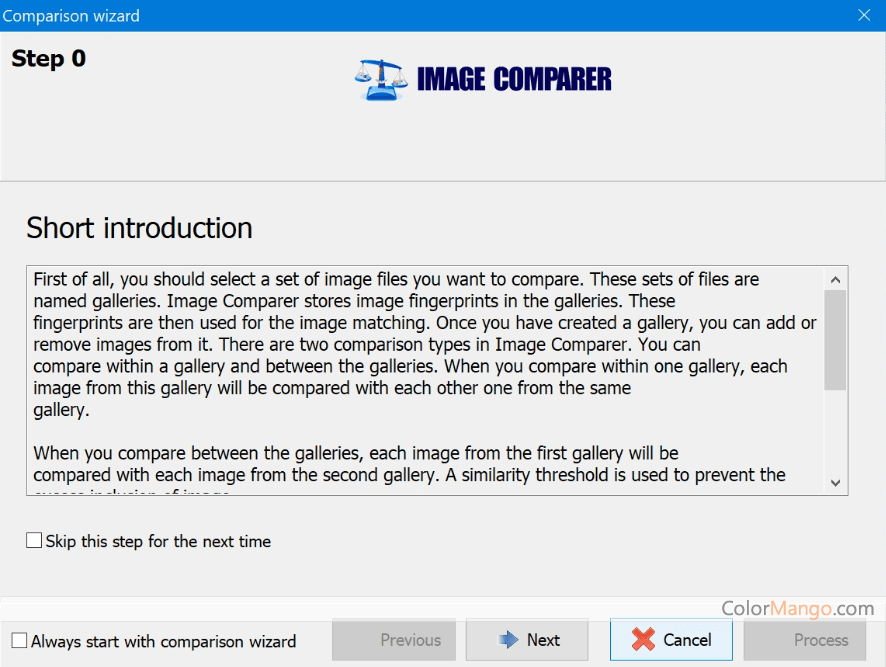Toggle Always start with comparison wizard checkbox
The height and width of the screenshot is (667, 886).
tap(19, 641)
